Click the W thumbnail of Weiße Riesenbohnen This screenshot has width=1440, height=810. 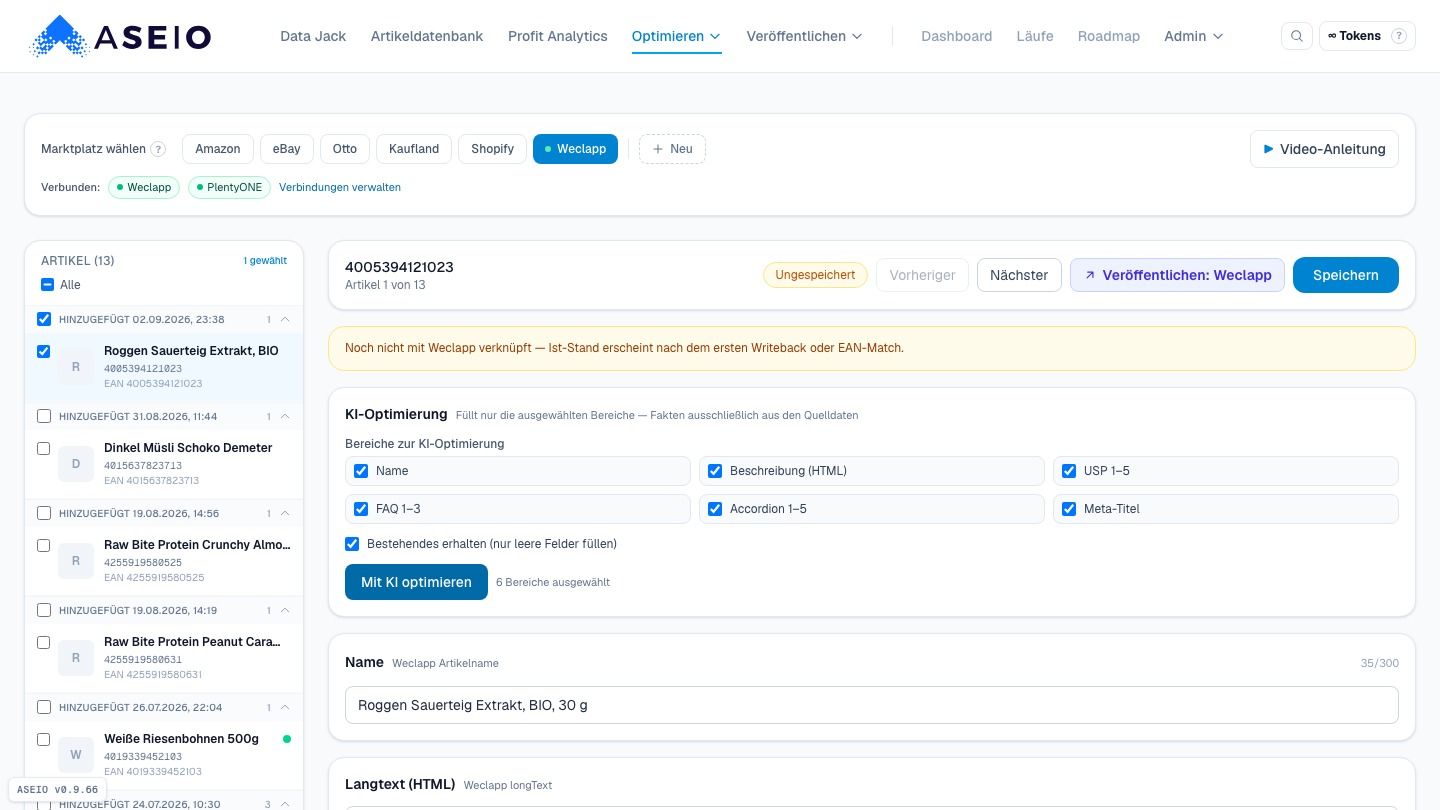click(76, 755)
